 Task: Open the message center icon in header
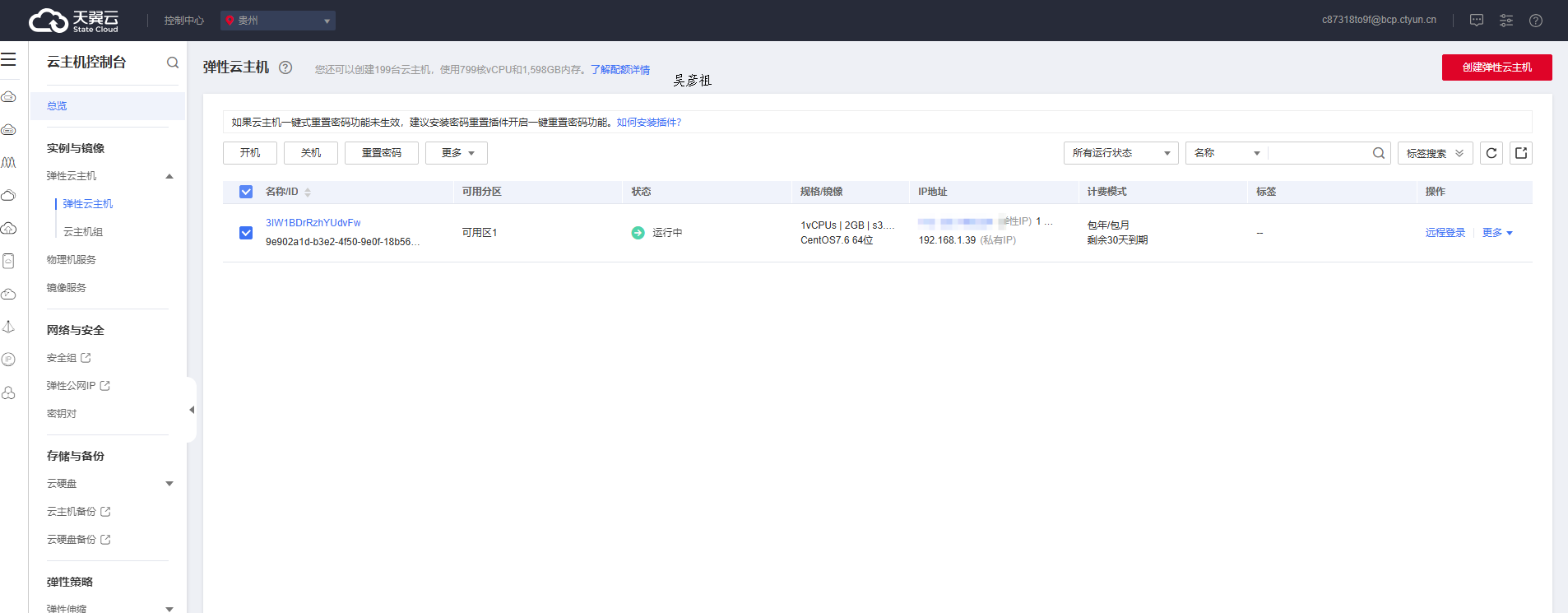coord(1477,21)
